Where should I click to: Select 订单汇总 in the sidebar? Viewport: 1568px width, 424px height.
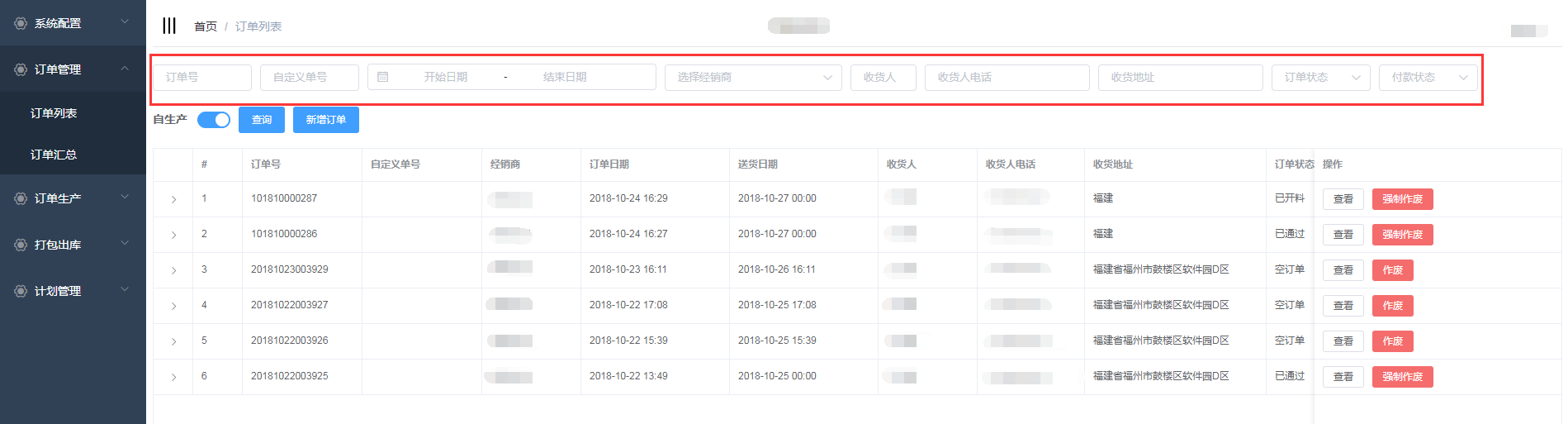pos(54,155)
